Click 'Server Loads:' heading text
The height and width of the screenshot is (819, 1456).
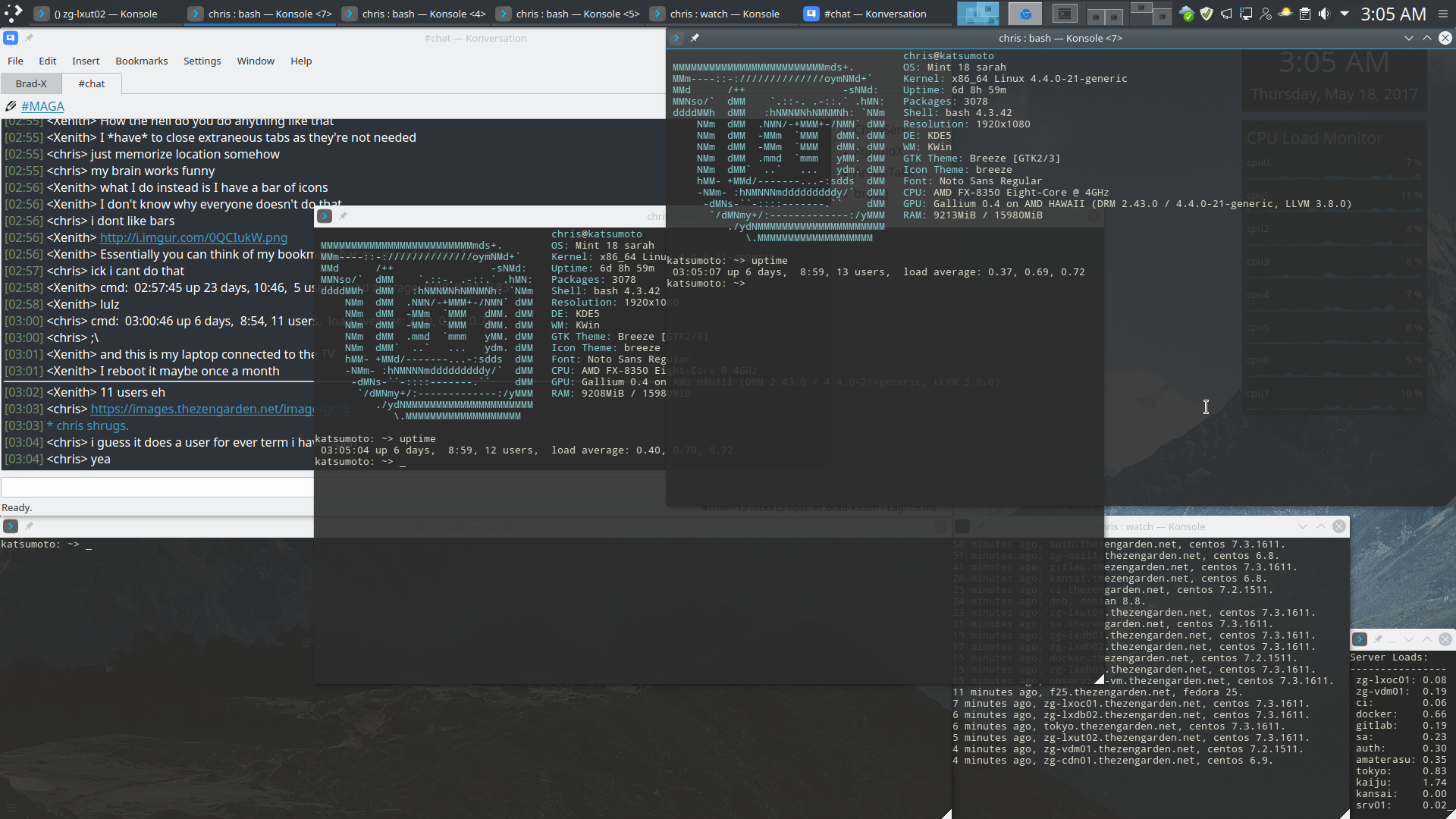[x=1389, y=657]
